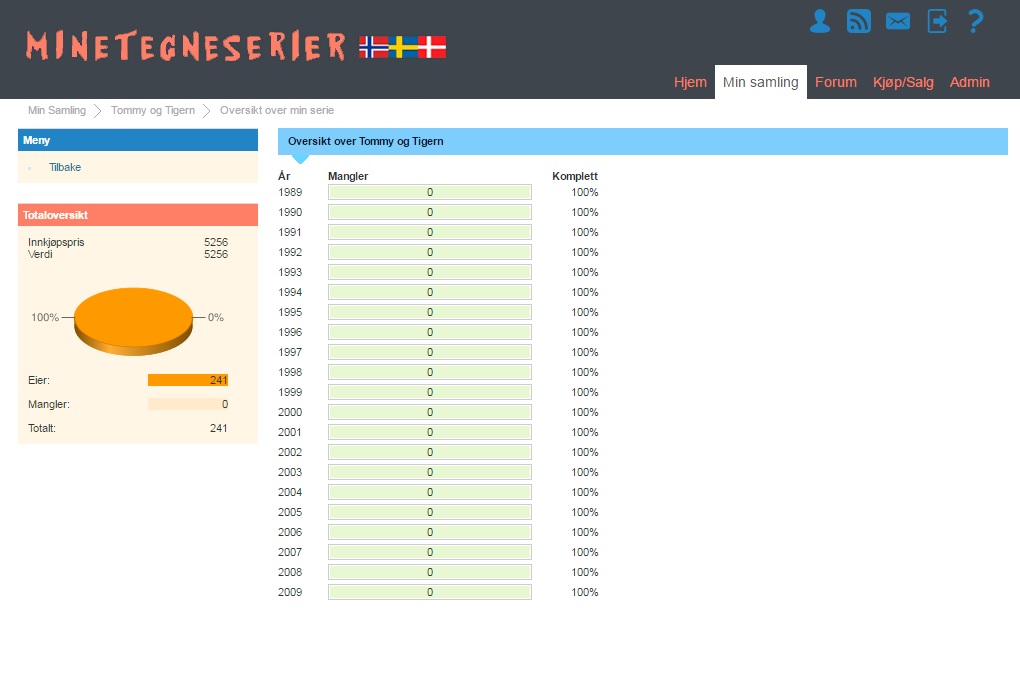This screenshot has width=1020, height=694.
Task: Click the year 2004 label
Action: (x=290, y=492)
